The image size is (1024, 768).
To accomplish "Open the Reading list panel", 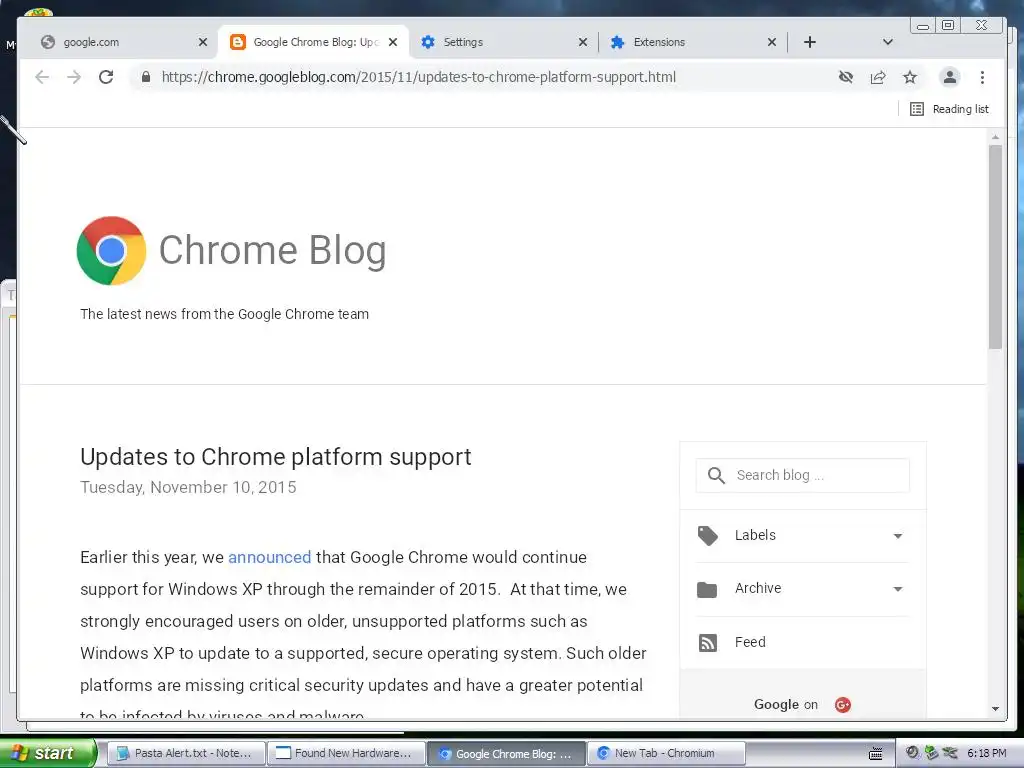I will [950, 109].
